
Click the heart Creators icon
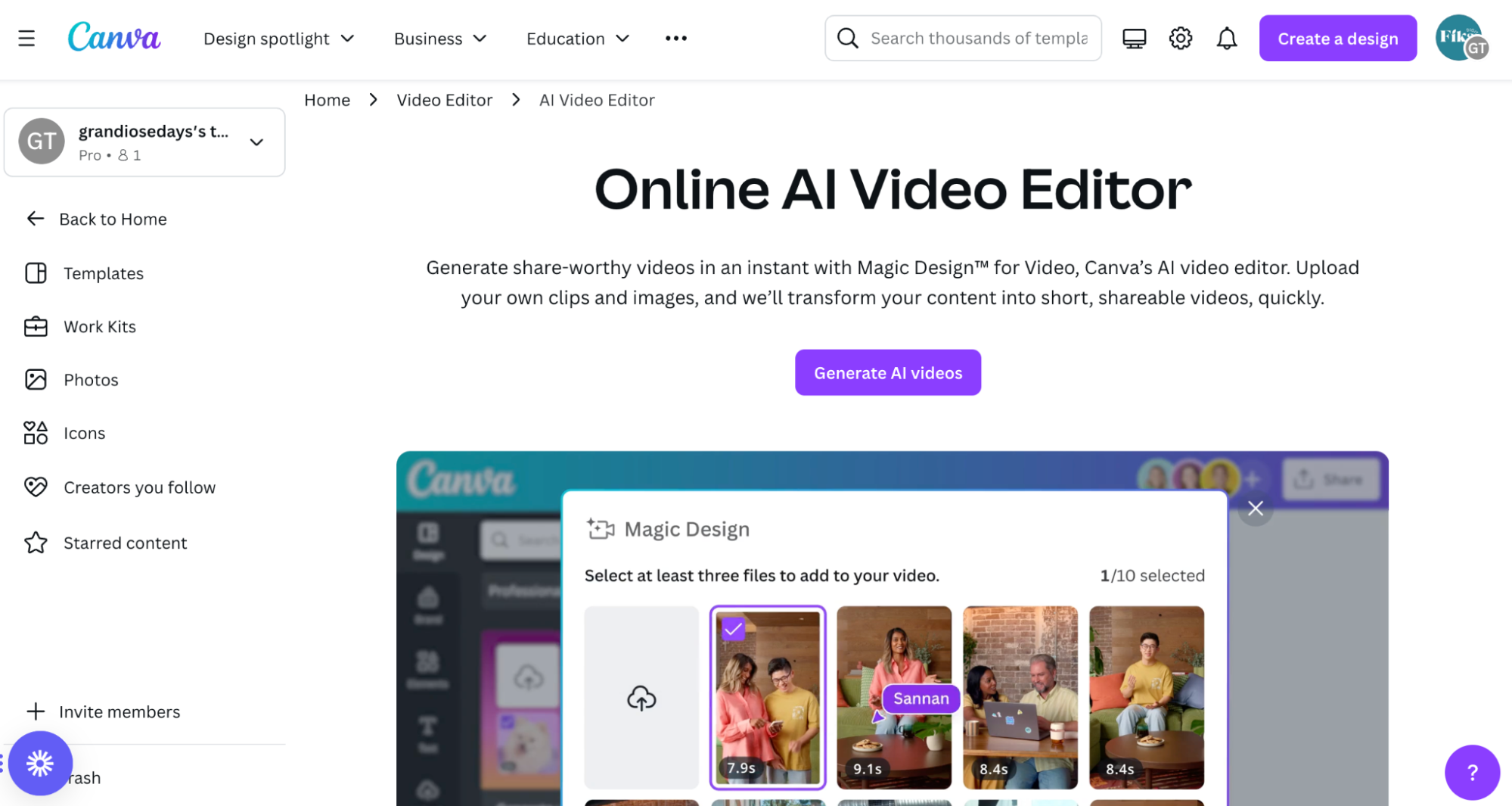coord(36,487)
